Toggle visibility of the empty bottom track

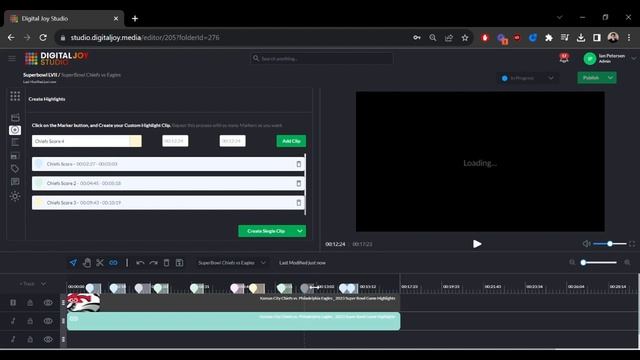pyautogui.click(x=48, y=339)
